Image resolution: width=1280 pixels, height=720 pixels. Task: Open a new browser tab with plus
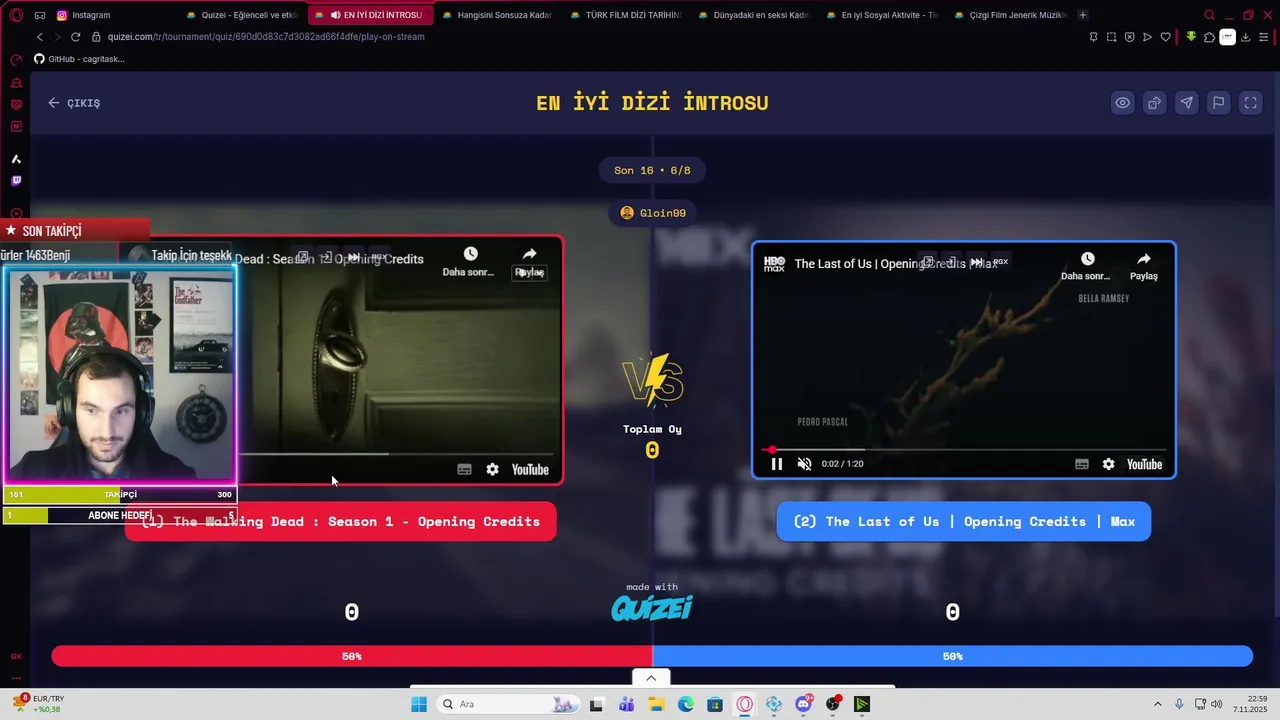pyautogui.click(x=1083, y=15)
